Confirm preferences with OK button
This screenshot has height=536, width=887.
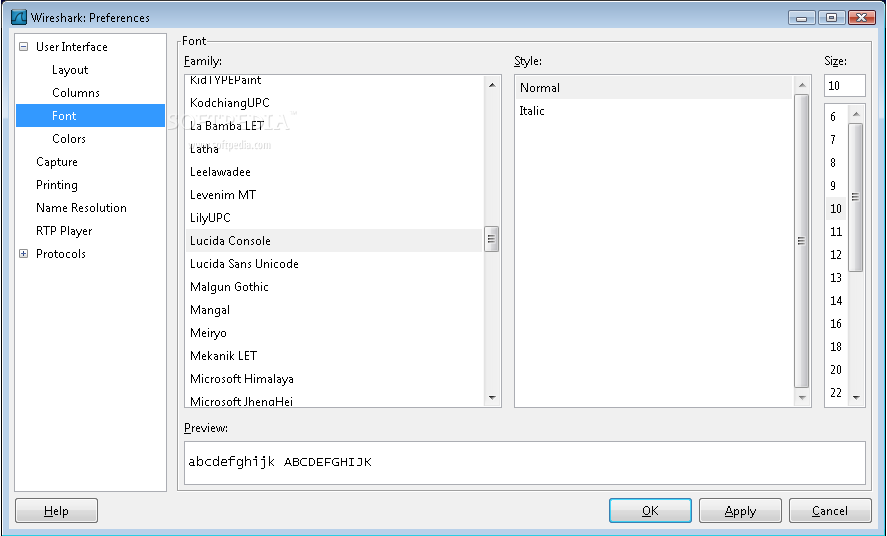coord(650,511)
